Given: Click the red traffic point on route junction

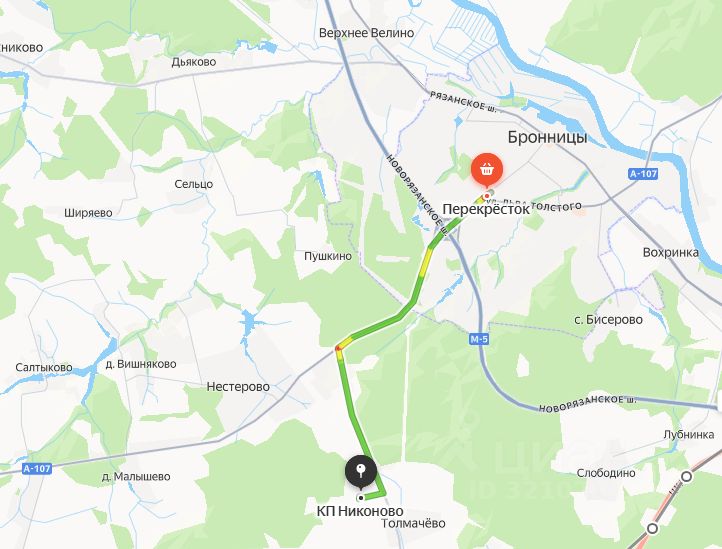Looking at the screenshot, I should [338, 348].
